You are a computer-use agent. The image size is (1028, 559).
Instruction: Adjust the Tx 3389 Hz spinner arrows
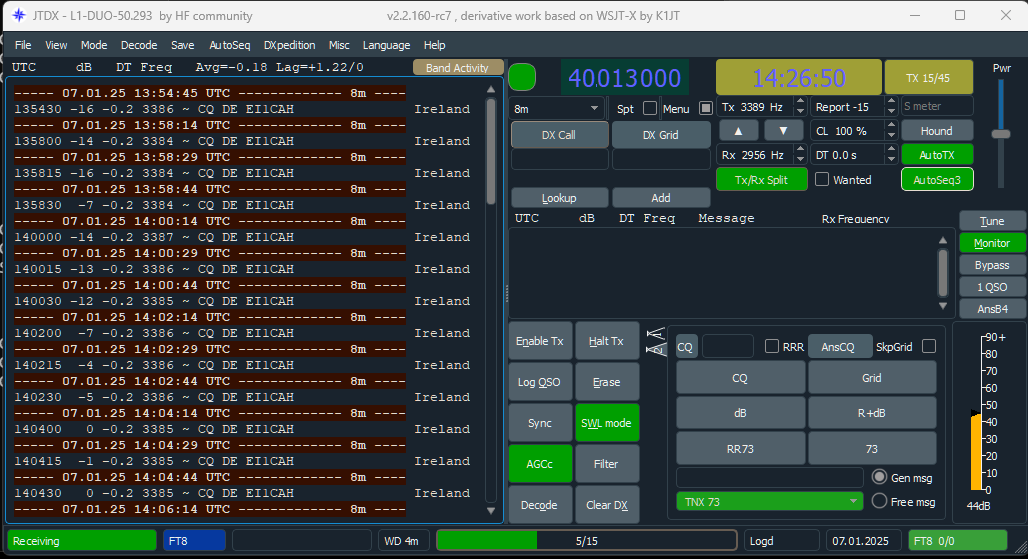pyautogui.click(x=799, y=106)
